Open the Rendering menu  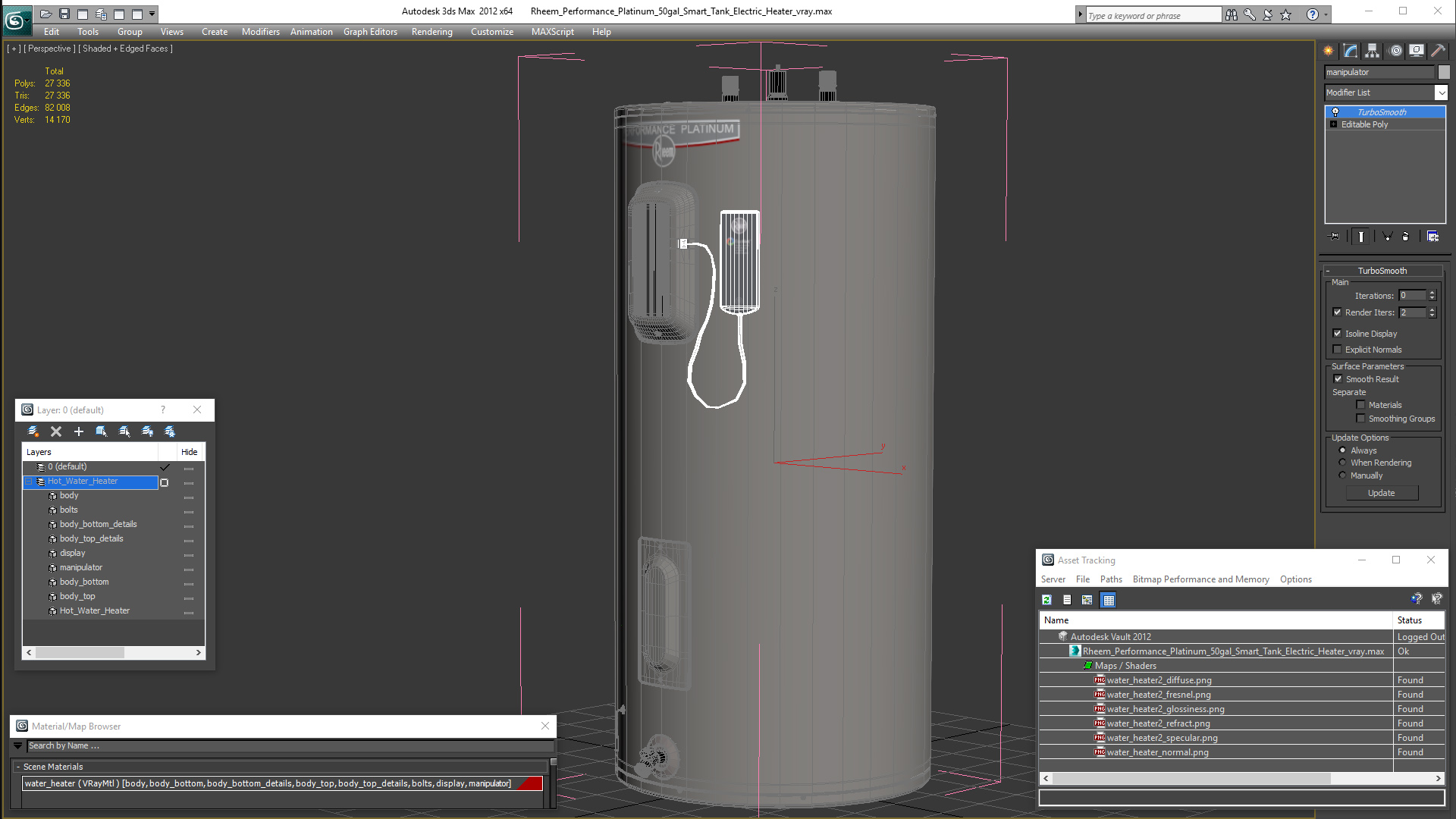tap(431, 32)
